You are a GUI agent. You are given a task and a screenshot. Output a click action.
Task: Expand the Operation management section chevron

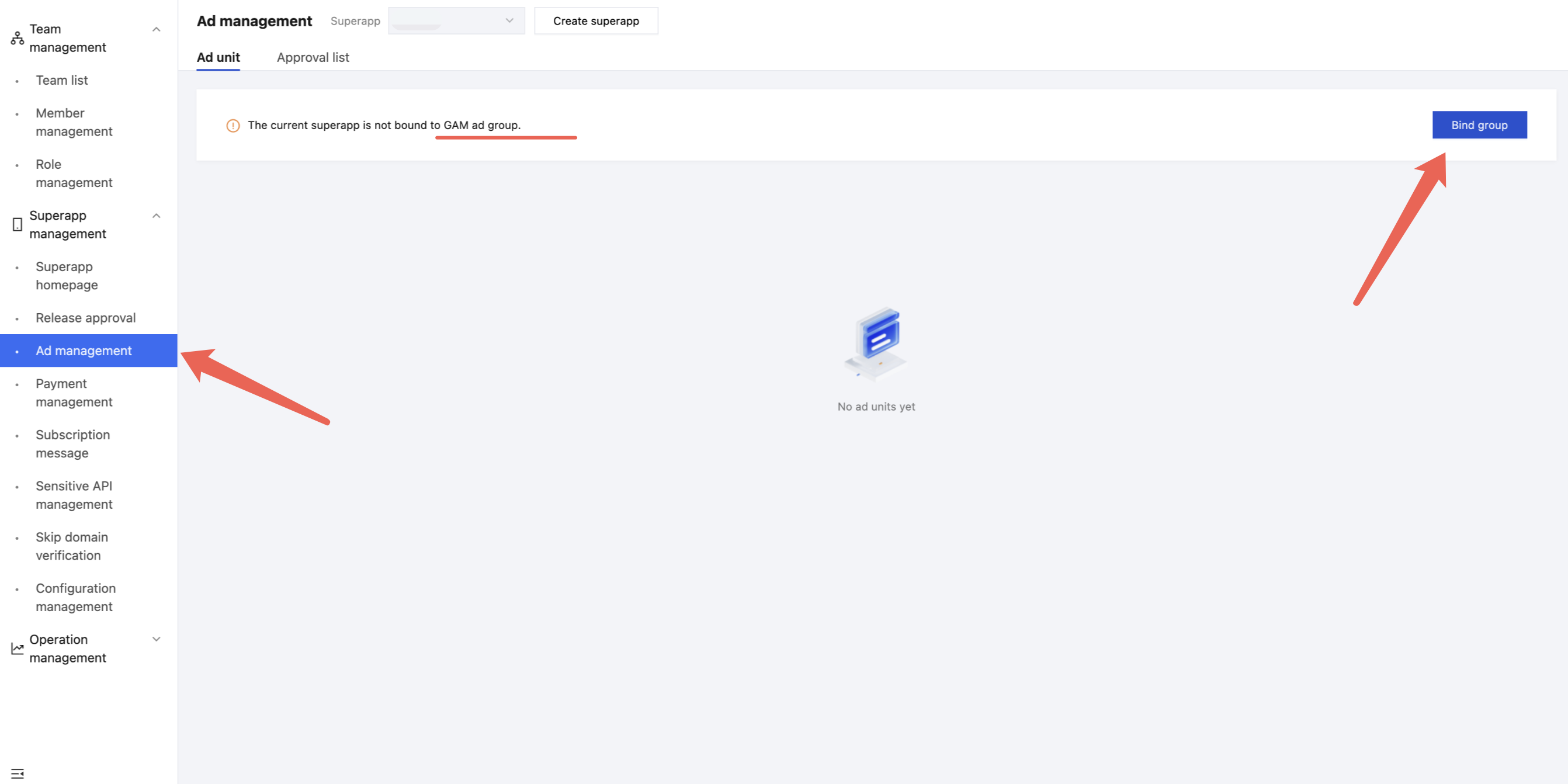pyautogui.click(x=157, y=639)
